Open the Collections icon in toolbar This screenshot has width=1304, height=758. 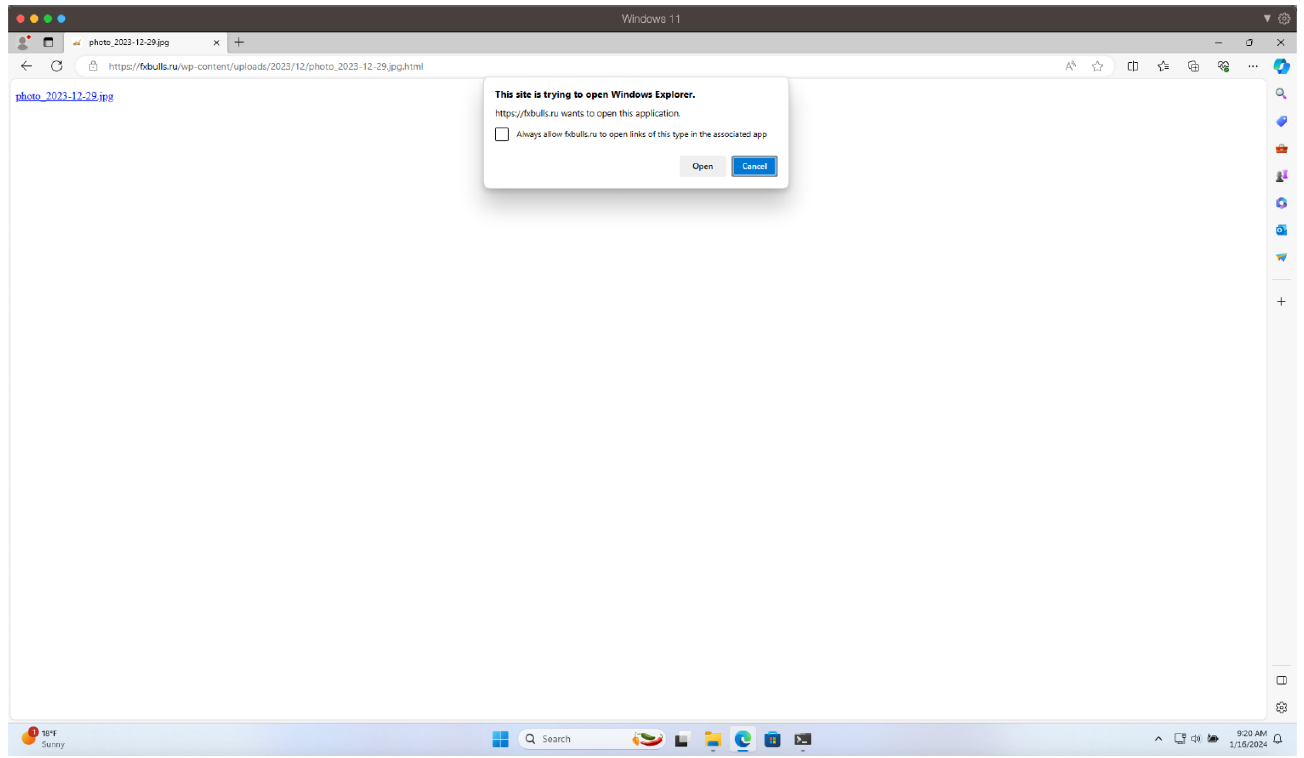tap(1193, 66)
